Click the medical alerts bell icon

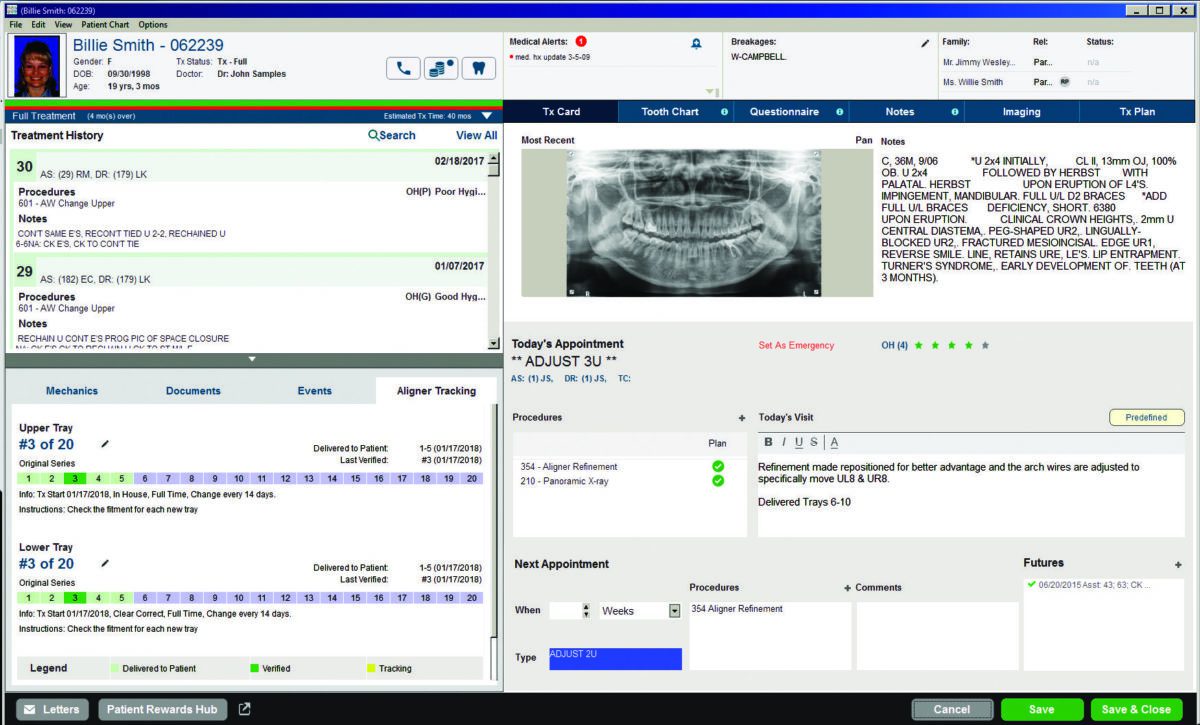[x=696, y=43]
